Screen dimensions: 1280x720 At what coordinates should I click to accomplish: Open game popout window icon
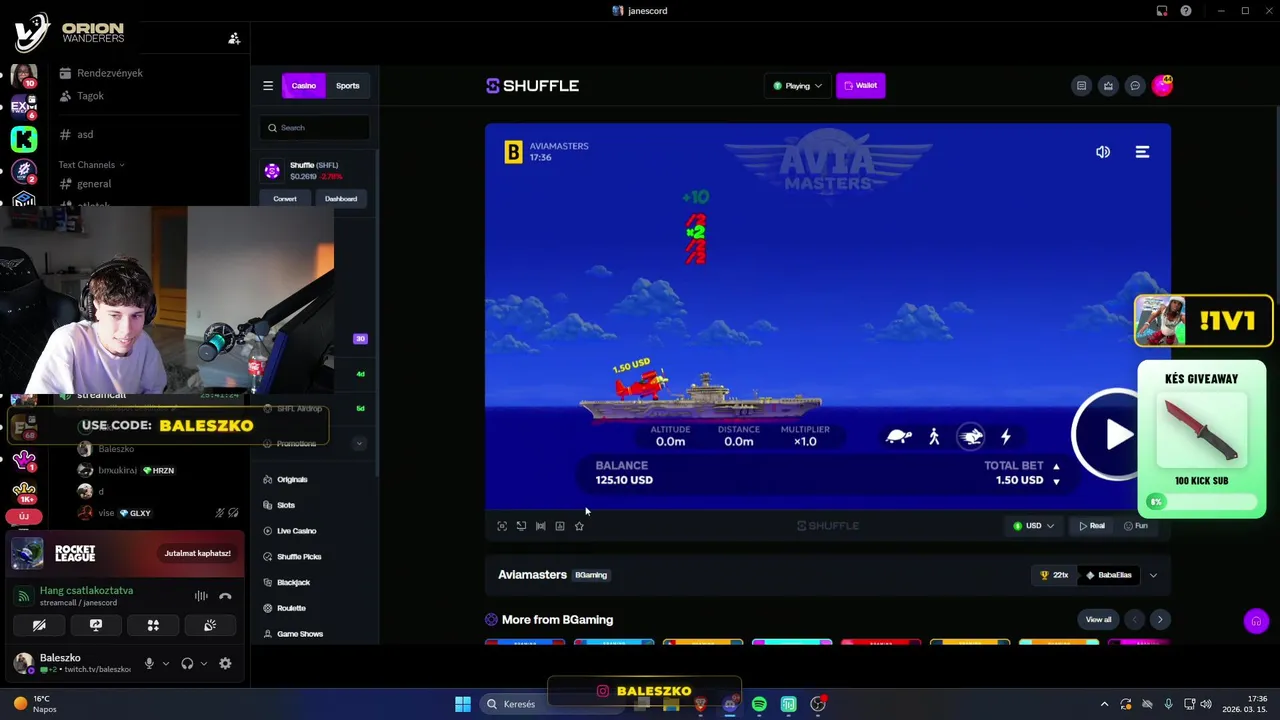click(x=521, y=526)
